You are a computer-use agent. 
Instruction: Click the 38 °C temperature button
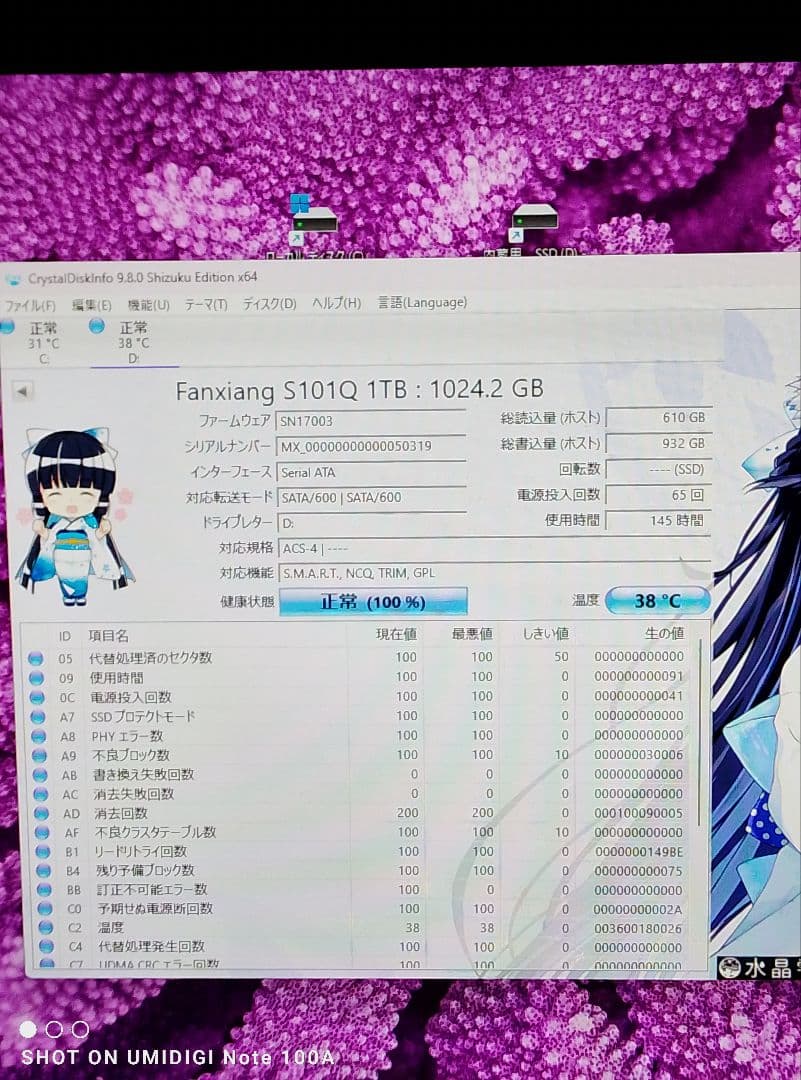coord(657,601)
